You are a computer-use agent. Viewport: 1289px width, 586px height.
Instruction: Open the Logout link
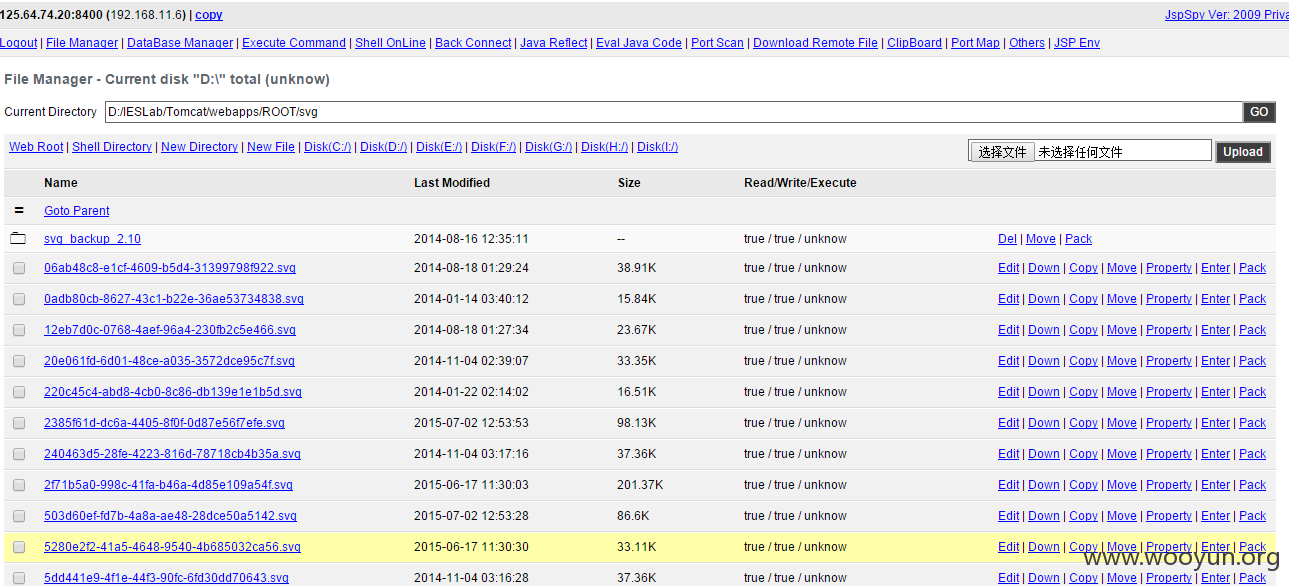pyautogui.click(x=18, y=43)
